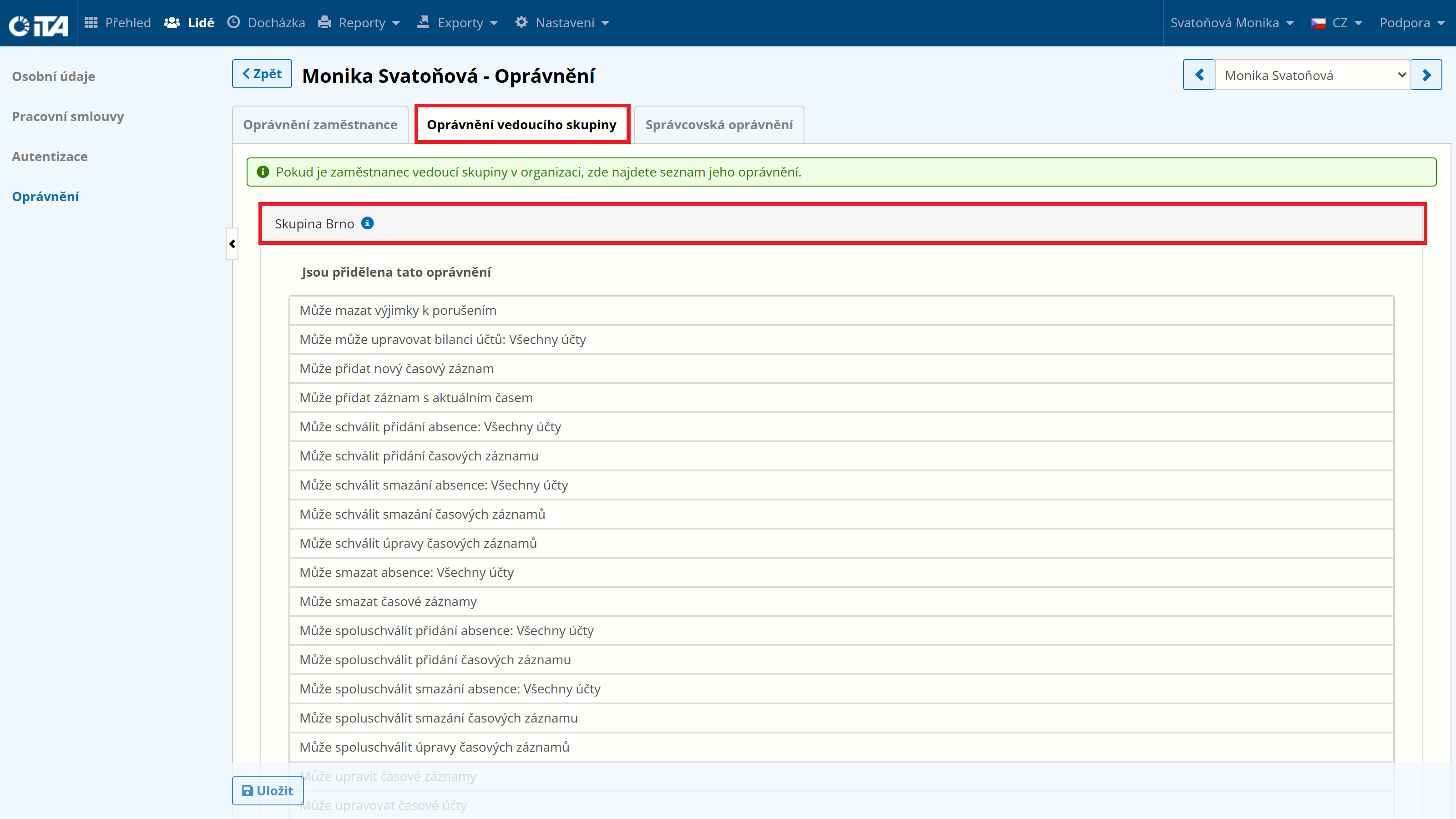Viewport: 1456px width, 819px height.
Task: Select 'Může spoluschválit přidání absence' row
Action: coord(842,630)
